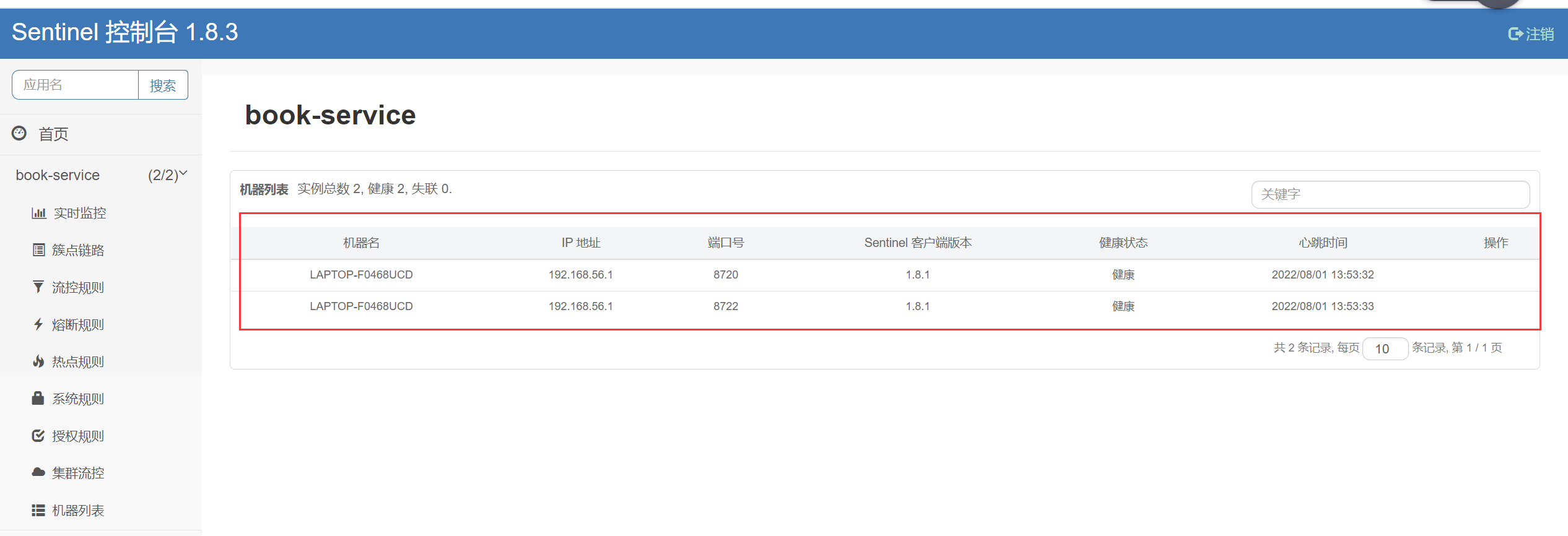1568x536 pixels.
Task: Open the 首页 home page
Action: (x=53, y=134)
